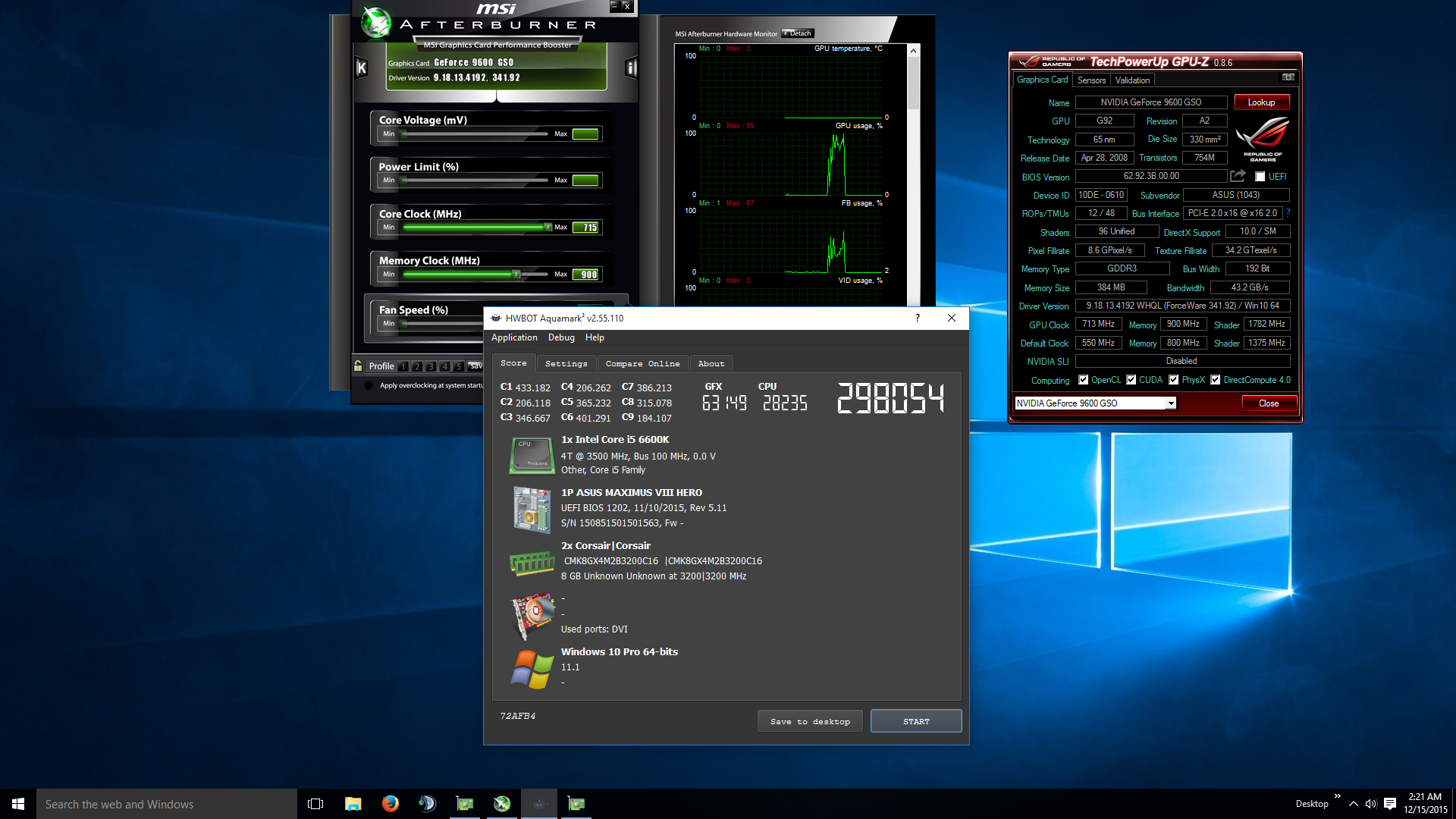Open the Afterburner information 'i' panel
This screenshot has height=819, width=1456.
pyautogui.click(x=630, y=68)
